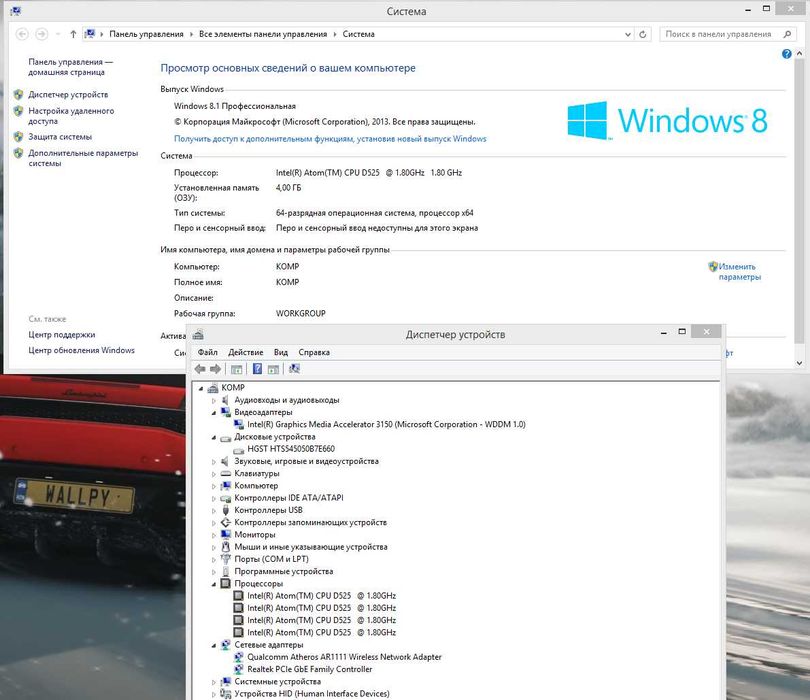Open the blue help question mark icon
This screenshot has height=700, width=810.
pyautogui.click(x=786, y=54)
